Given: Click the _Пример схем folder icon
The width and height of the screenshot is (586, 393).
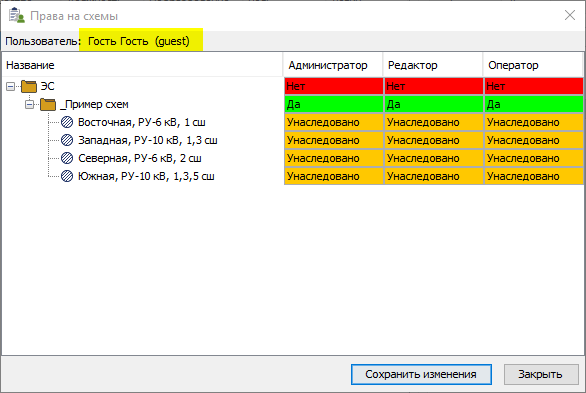Looking at the screenshot, I should (48, 104).
